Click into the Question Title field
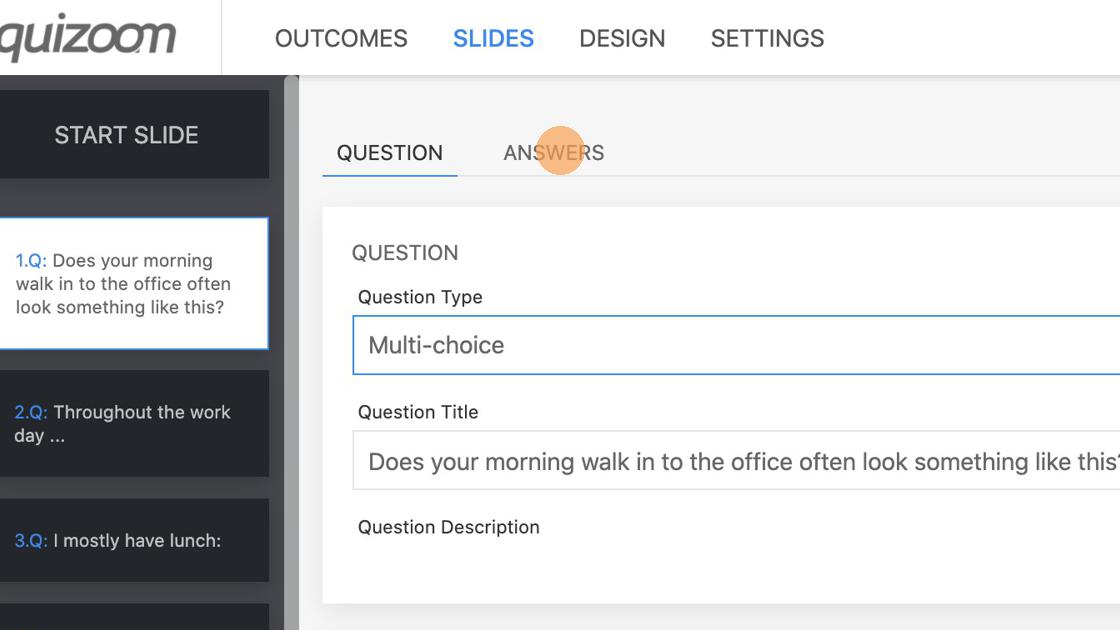Image resolution: width=1120 pixels, height=630 pixels. 736,461
